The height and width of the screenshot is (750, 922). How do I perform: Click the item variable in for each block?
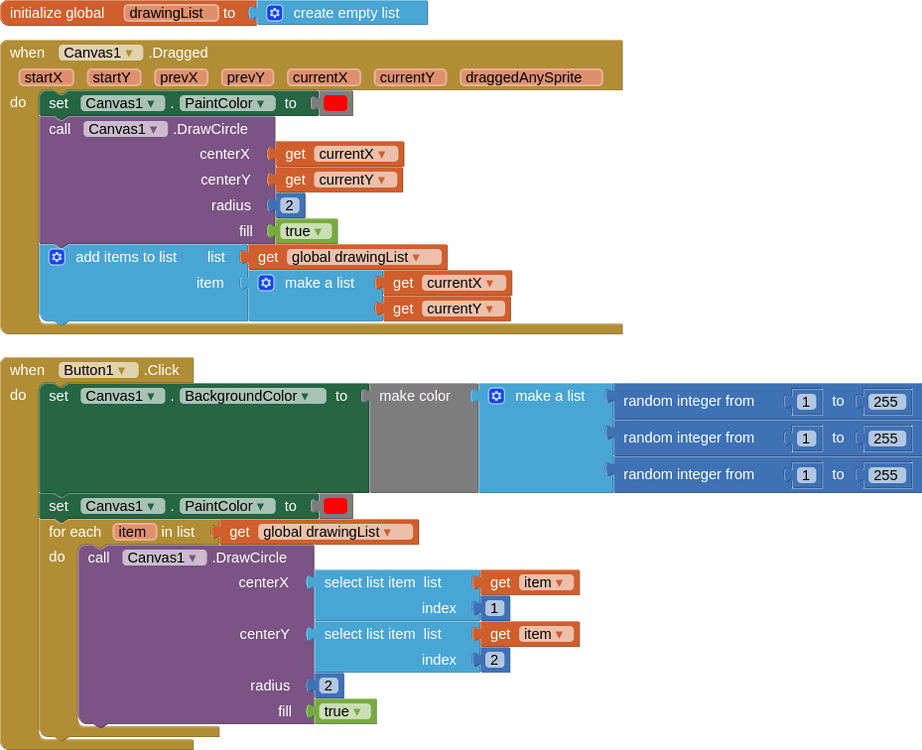pyautogui.click(x=133, y=532)
